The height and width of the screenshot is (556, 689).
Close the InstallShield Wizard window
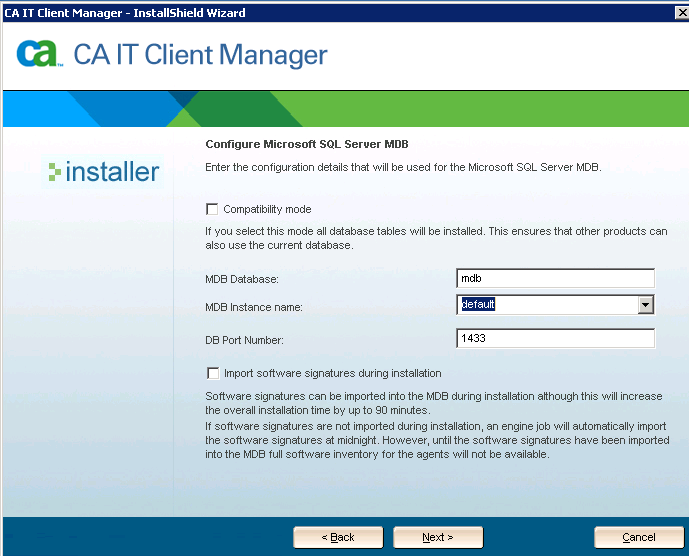click(x=682, y=13)
